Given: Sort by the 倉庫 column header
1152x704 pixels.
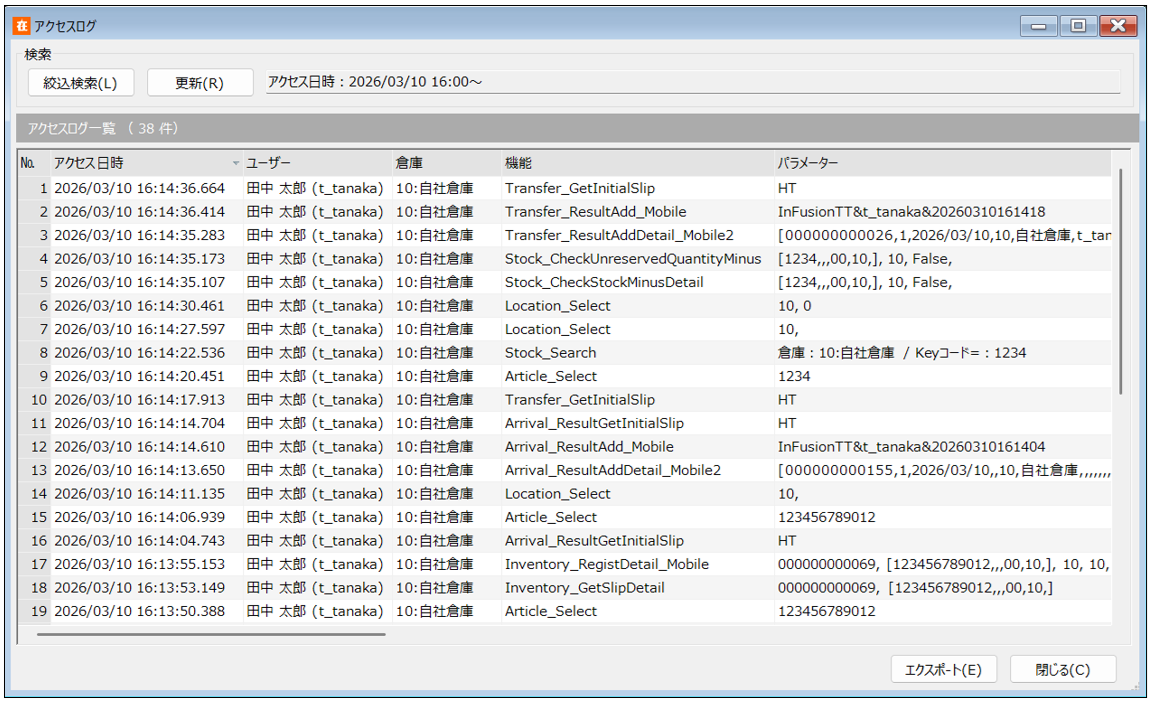Looking at the screenshot, I should click(447, 163).
